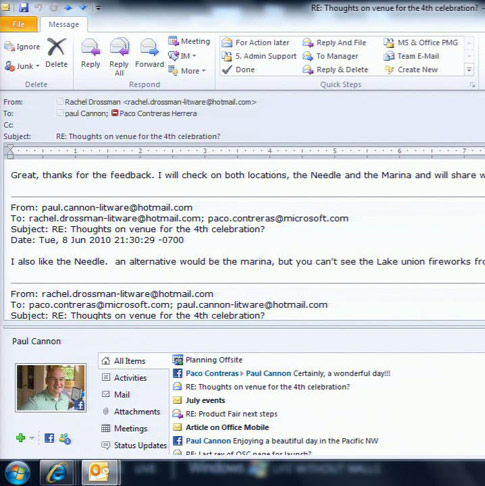Click the Forward button
This screenshot has width=485, height=486.
click(x=149, y=54)
